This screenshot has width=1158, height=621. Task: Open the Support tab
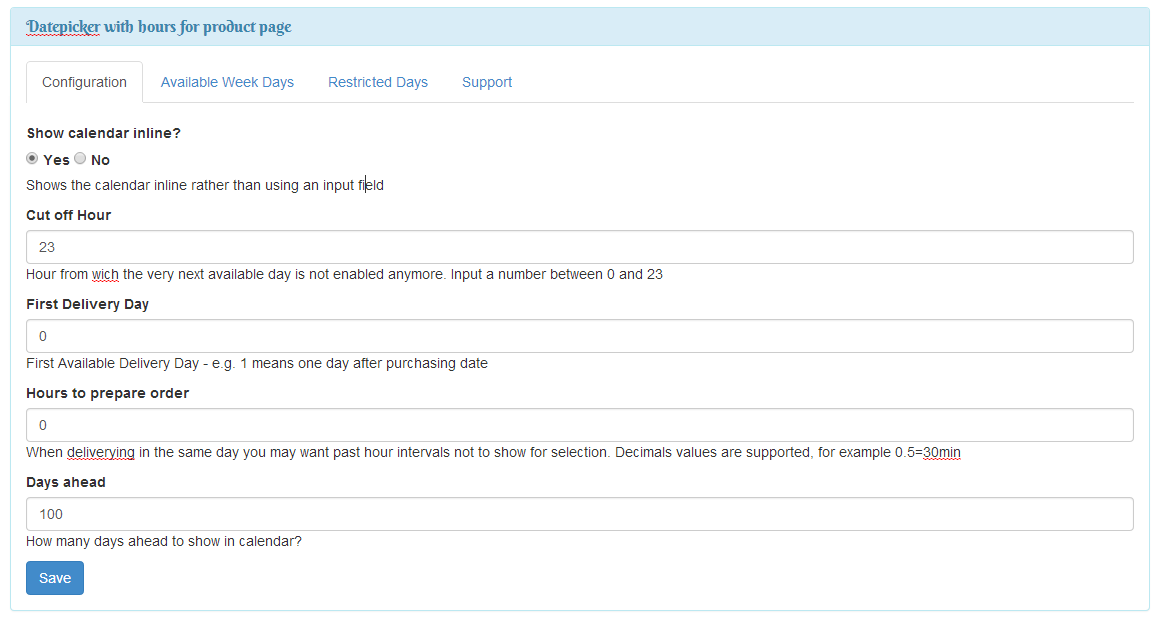tap(487, 82)
